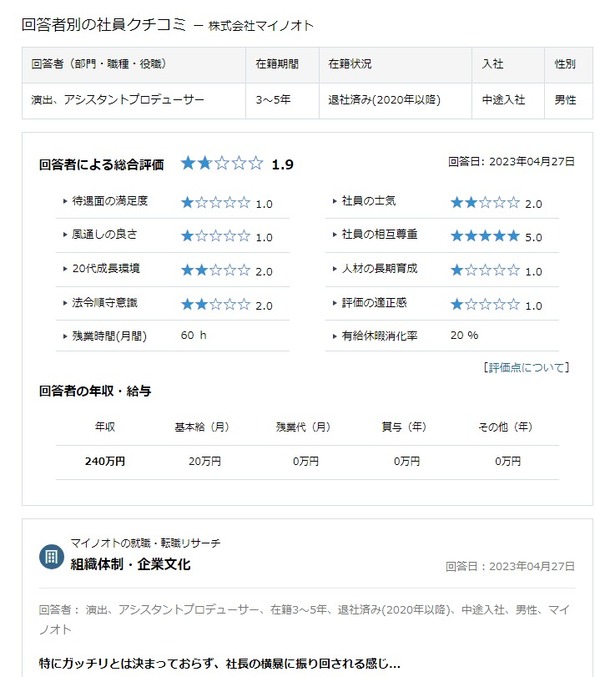Viewport: 600px width, 677px height.
Task: Select the 社員の相互尊重 label
Action: click(x=379, y=234)
